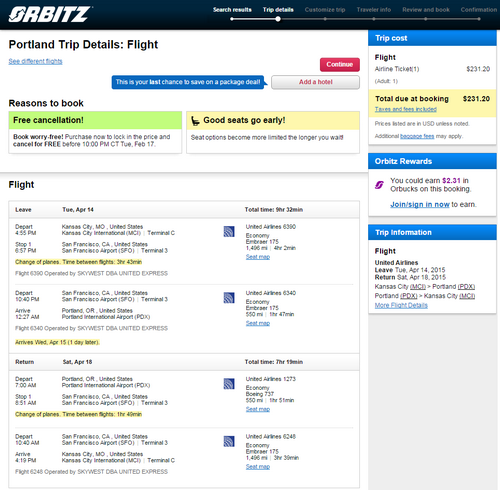Click the Add a hotel button
500x490 pixels.
[x=315, y=82]
